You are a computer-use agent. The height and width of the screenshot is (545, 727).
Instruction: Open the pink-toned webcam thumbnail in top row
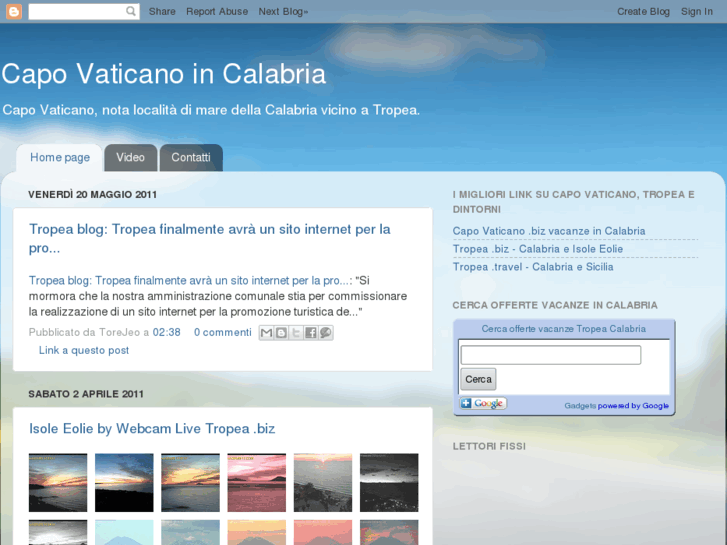[x=257, y=483]
